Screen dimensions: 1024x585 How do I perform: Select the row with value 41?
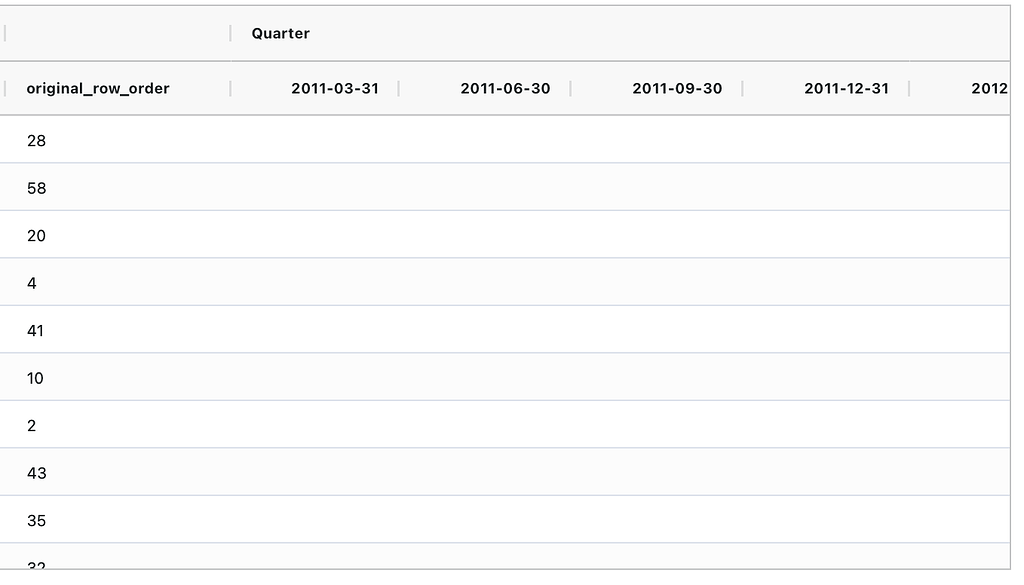36,330
